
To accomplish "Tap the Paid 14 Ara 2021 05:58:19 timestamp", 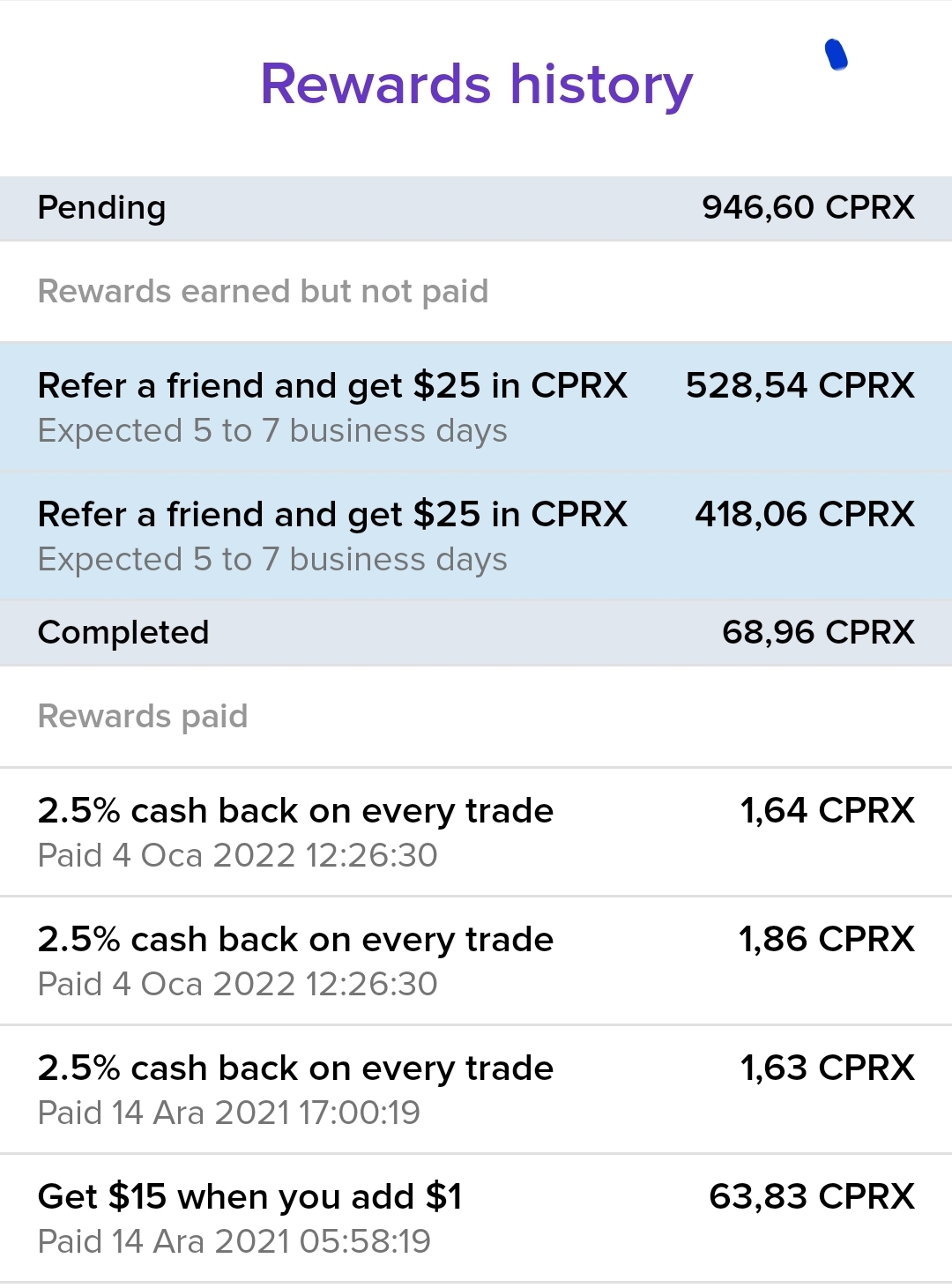I will pyautogui.click(x=234, y=1241).
